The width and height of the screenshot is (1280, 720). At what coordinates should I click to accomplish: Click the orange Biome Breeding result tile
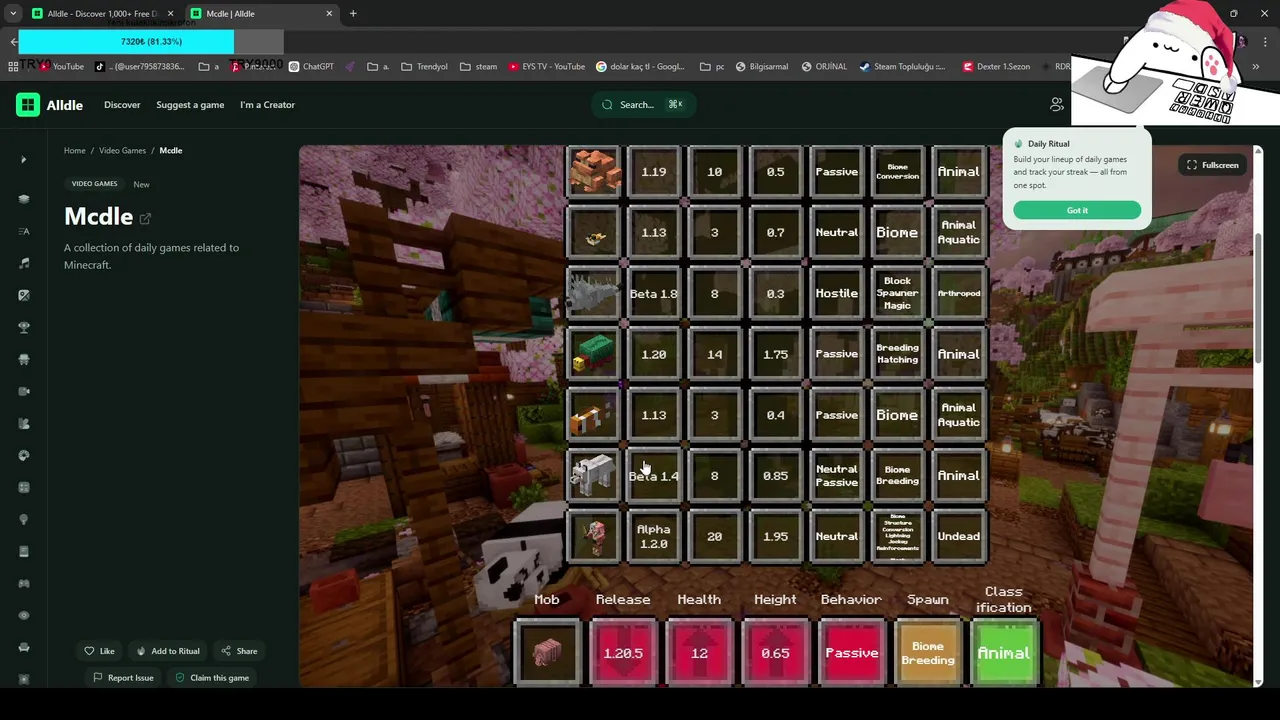(928, 653)
